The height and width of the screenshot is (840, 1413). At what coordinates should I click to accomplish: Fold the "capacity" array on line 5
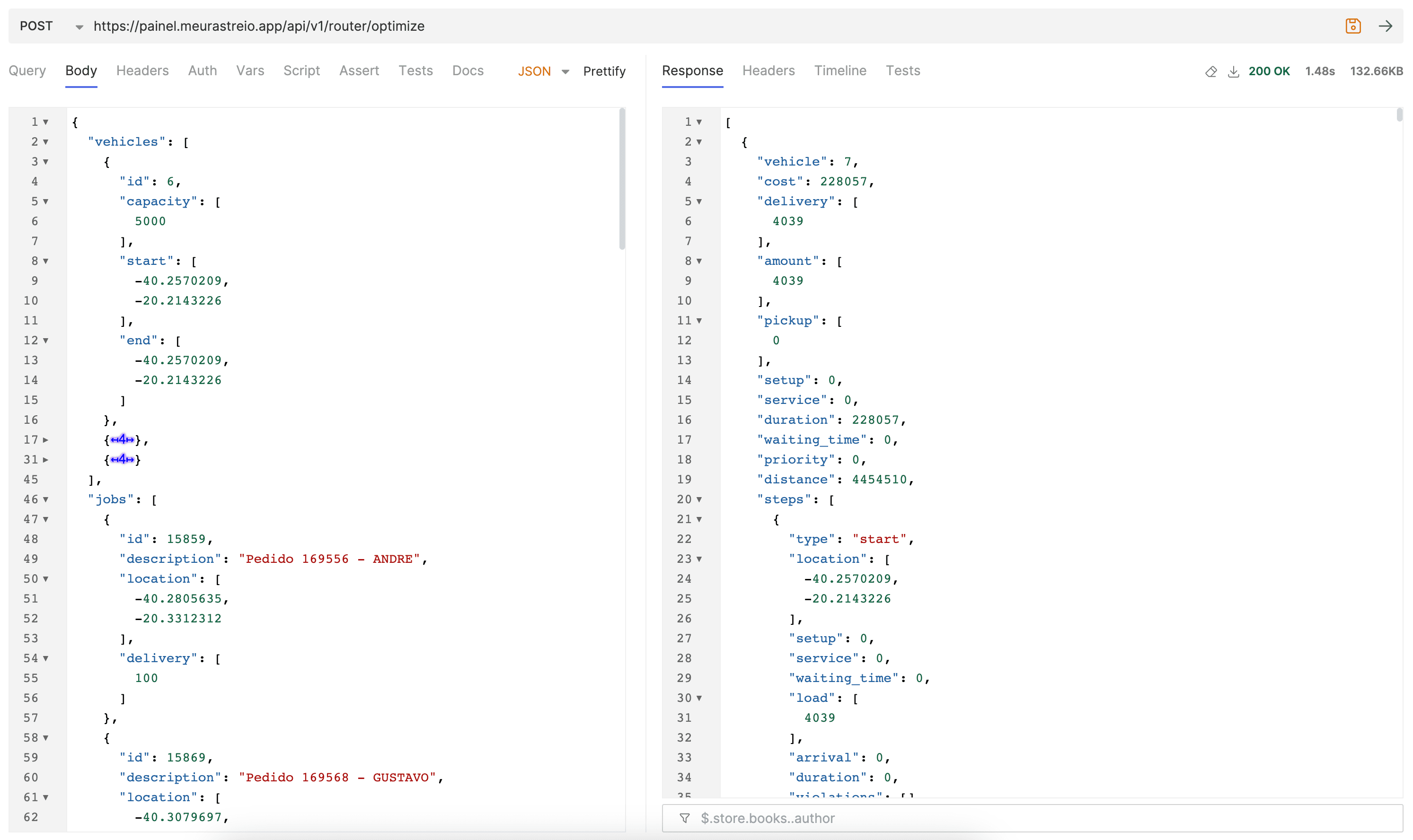pyautogui.click(x=46, y=201)
